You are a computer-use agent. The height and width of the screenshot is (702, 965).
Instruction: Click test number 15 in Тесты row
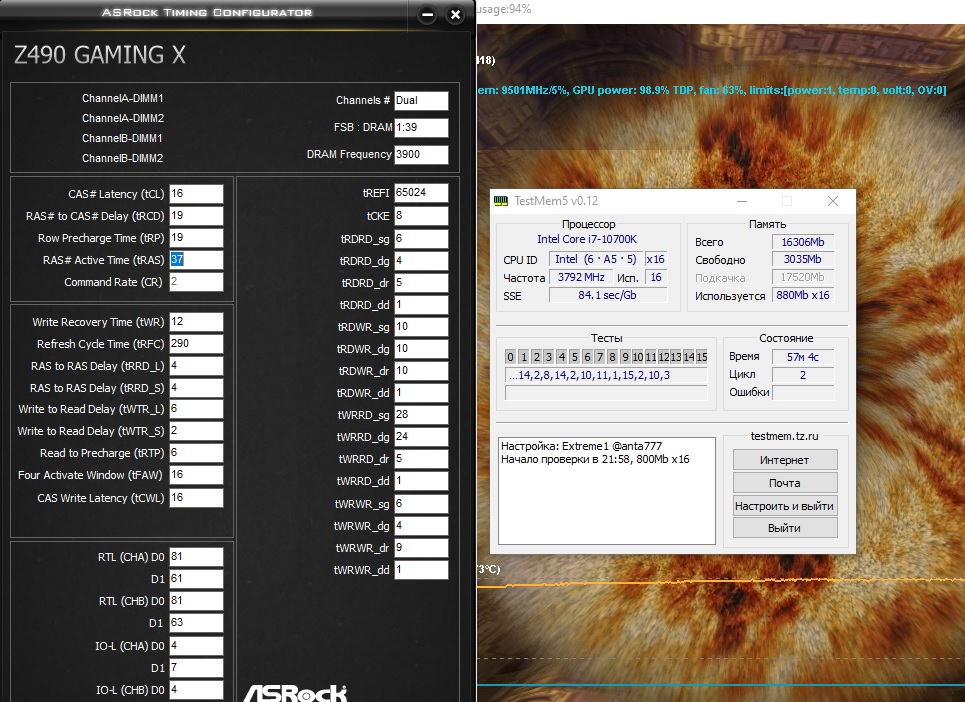(702, 357)
